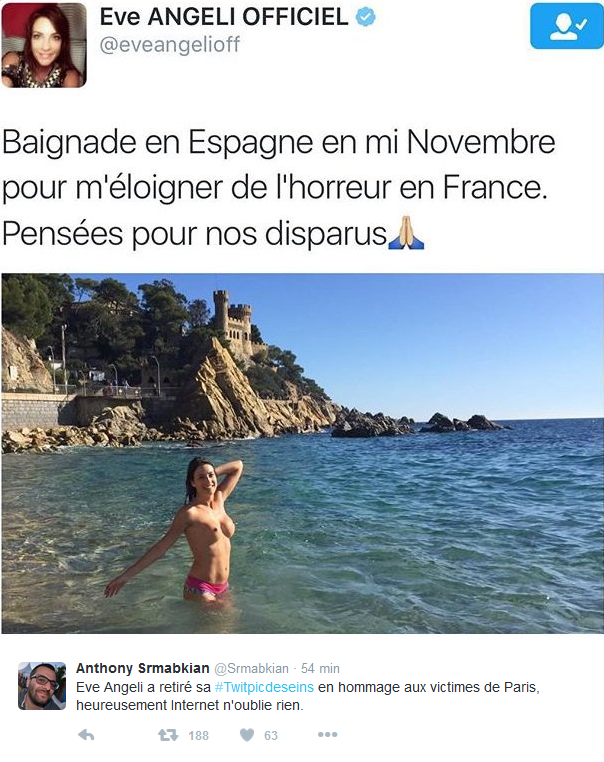The height and width of the screenshot is (762, 604).
Task: Open Eve Angeli's profile picture
Action: [x=44, y=45]
